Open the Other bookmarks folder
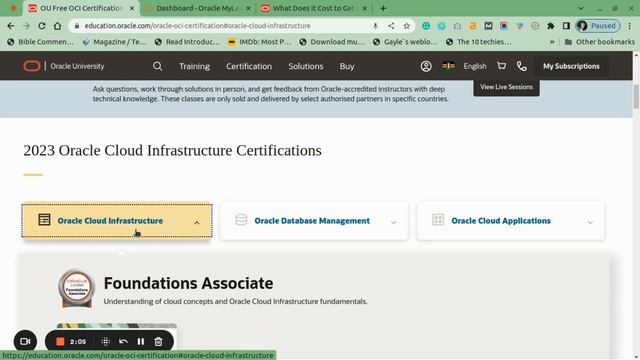This screenshot has width=640, height=360. pyautogui.click(x=600, y=42)
